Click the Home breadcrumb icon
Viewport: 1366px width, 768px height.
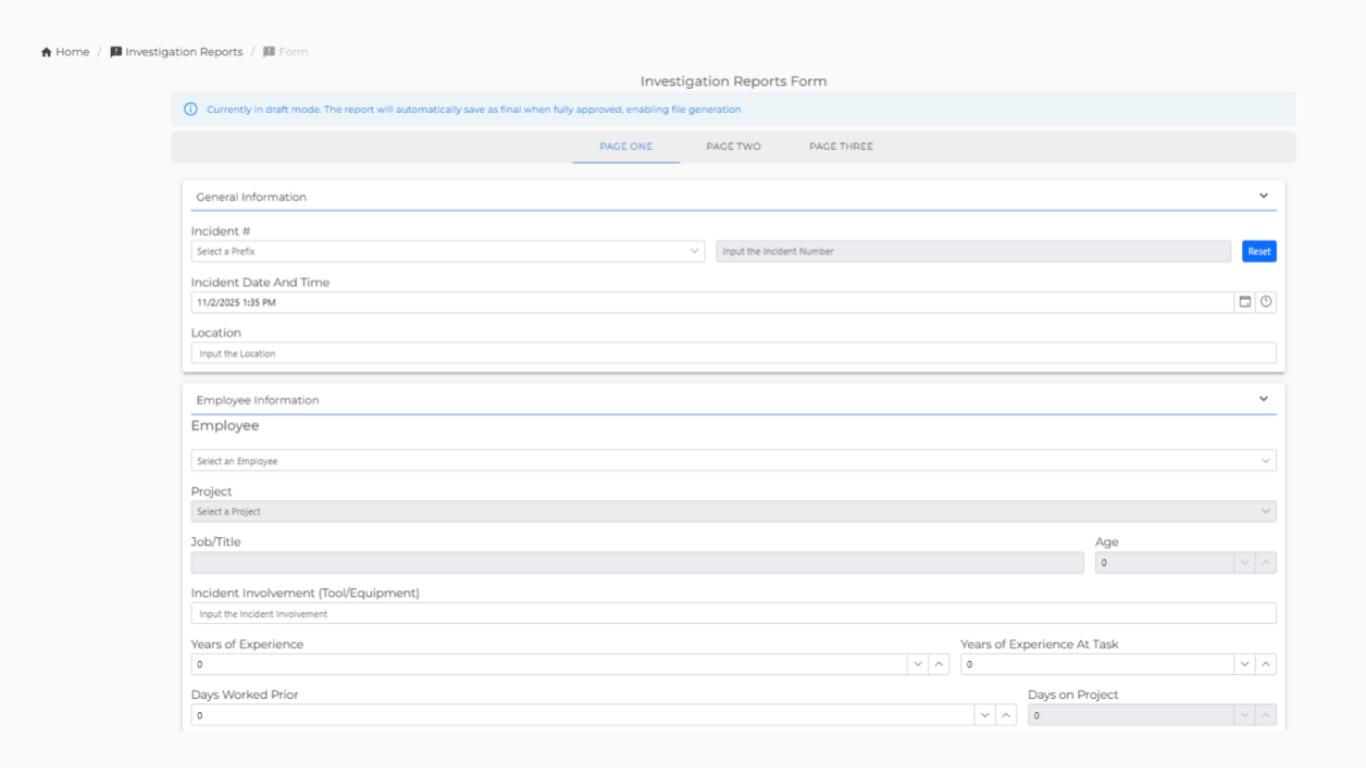[x=46, y=52]
